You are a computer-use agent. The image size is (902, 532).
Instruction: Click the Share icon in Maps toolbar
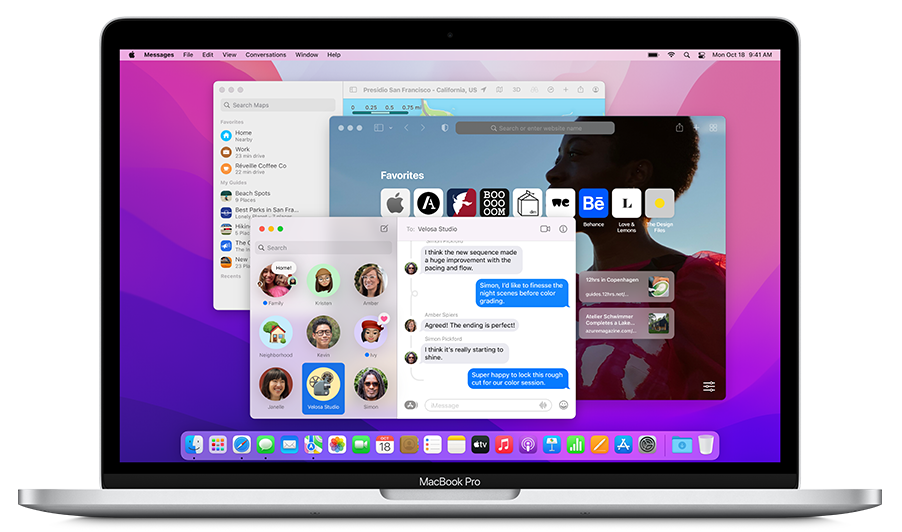[580, 90]
